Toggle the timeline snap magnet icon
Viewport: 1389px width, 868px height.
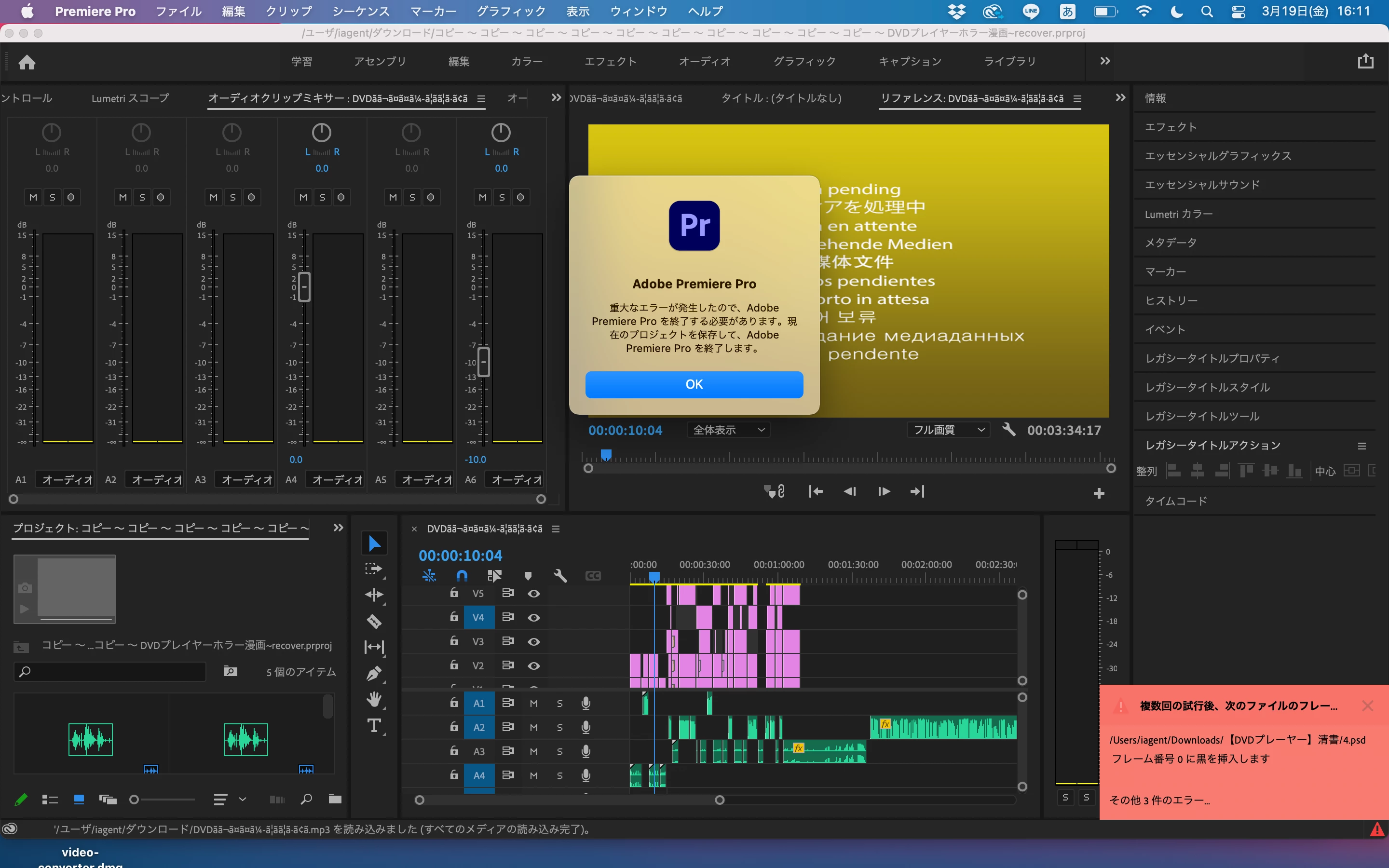pyautogui.click(x=462, y=576)
